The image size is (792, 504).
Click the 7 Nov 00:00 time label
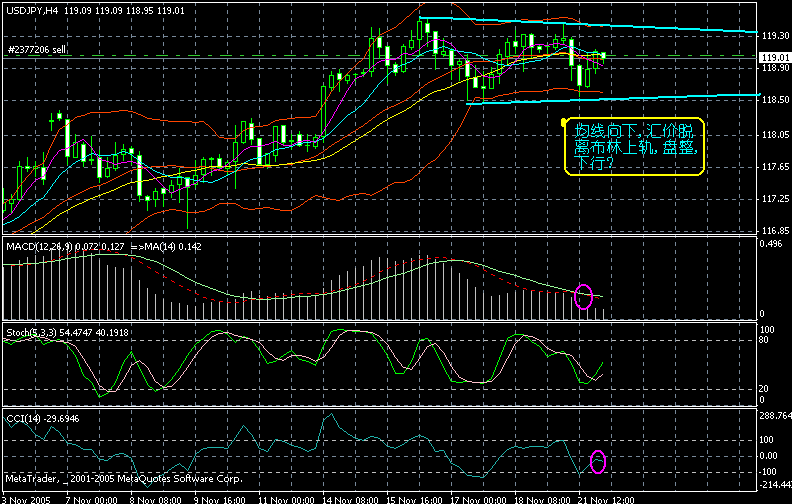91,500
